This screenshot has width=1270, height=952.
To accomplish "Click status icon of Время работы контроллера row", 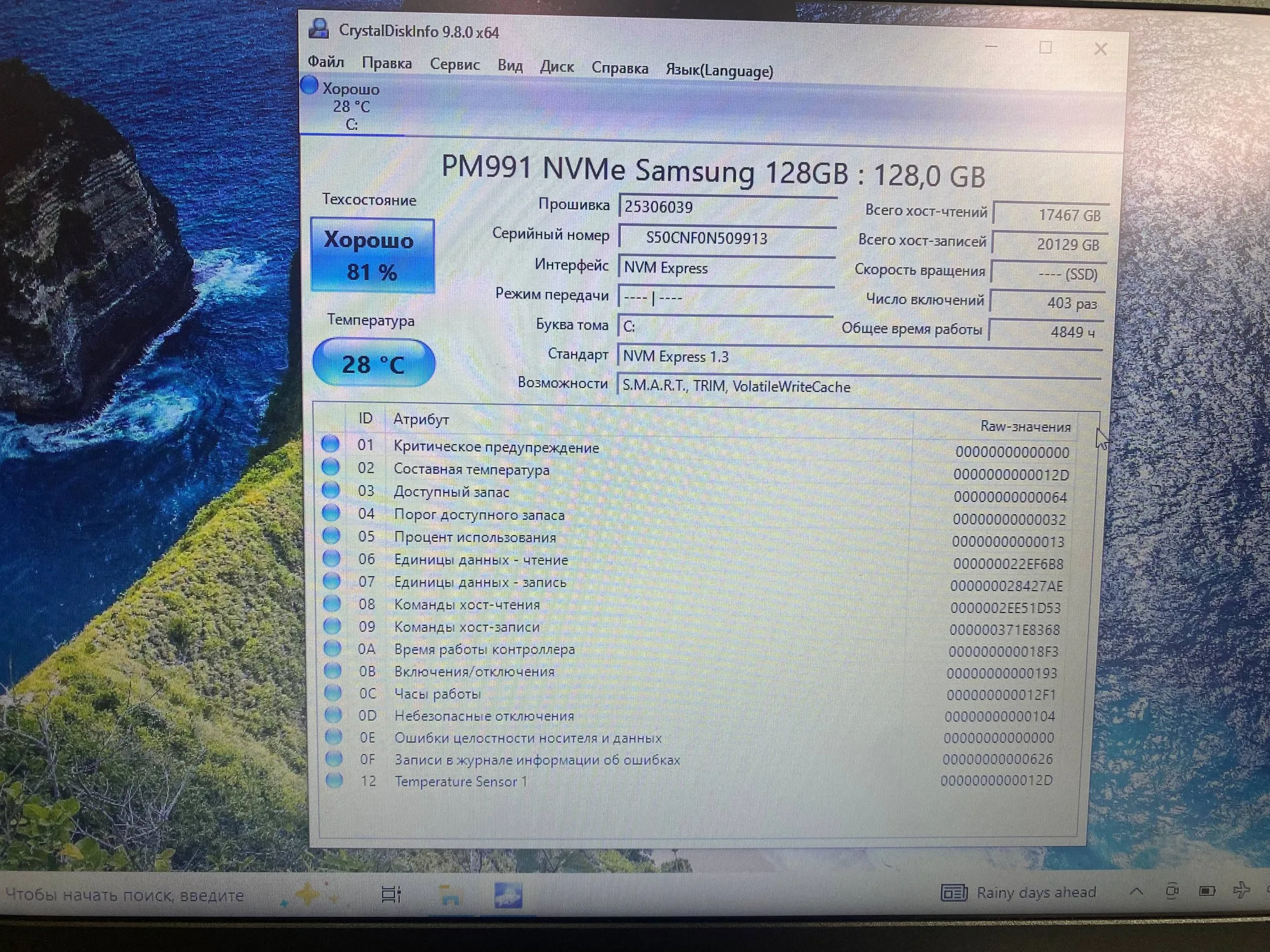I will tap(333, 648).
